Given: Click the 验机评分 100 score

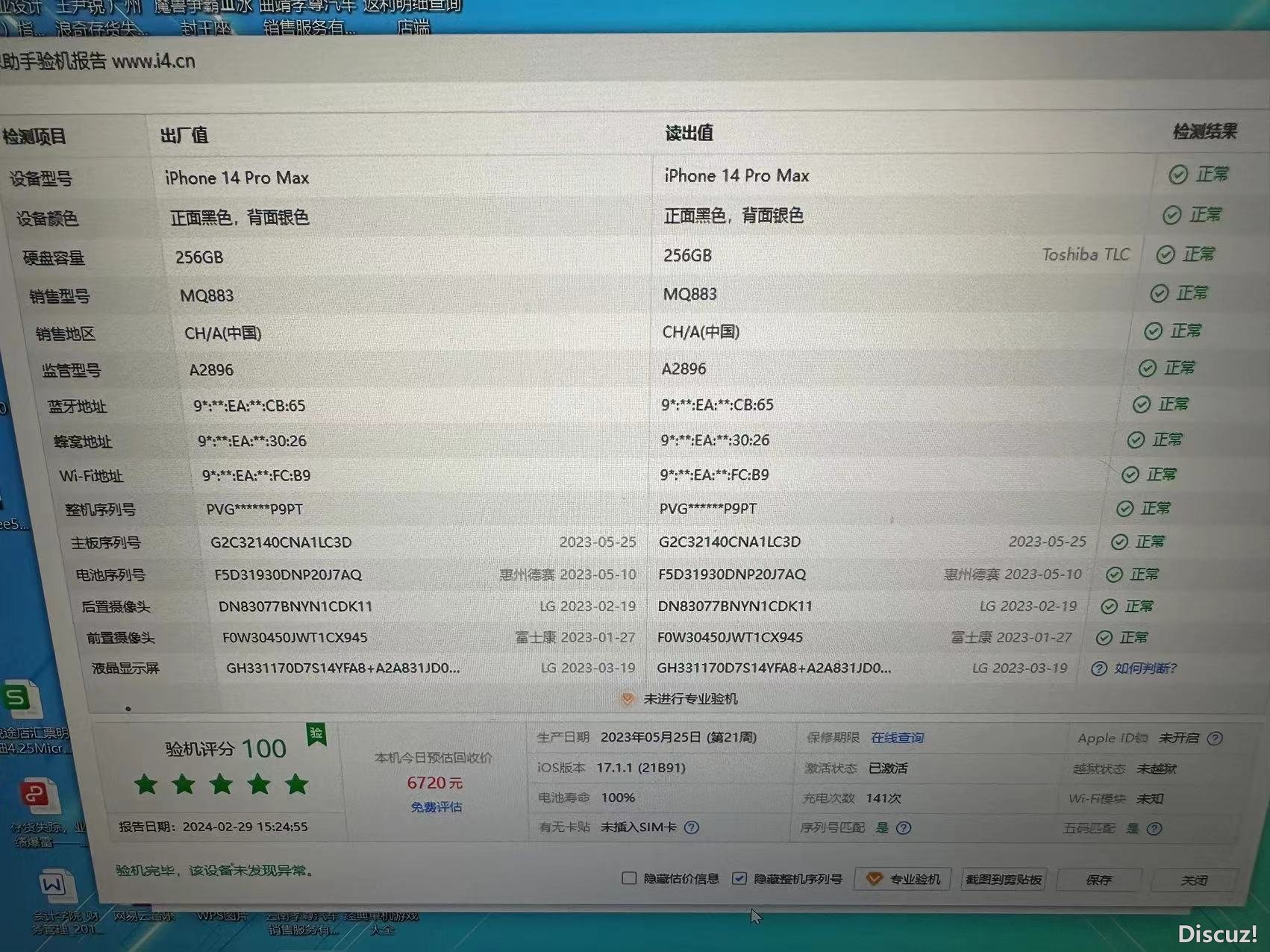Looking at the screenshot, I should 225,748.
